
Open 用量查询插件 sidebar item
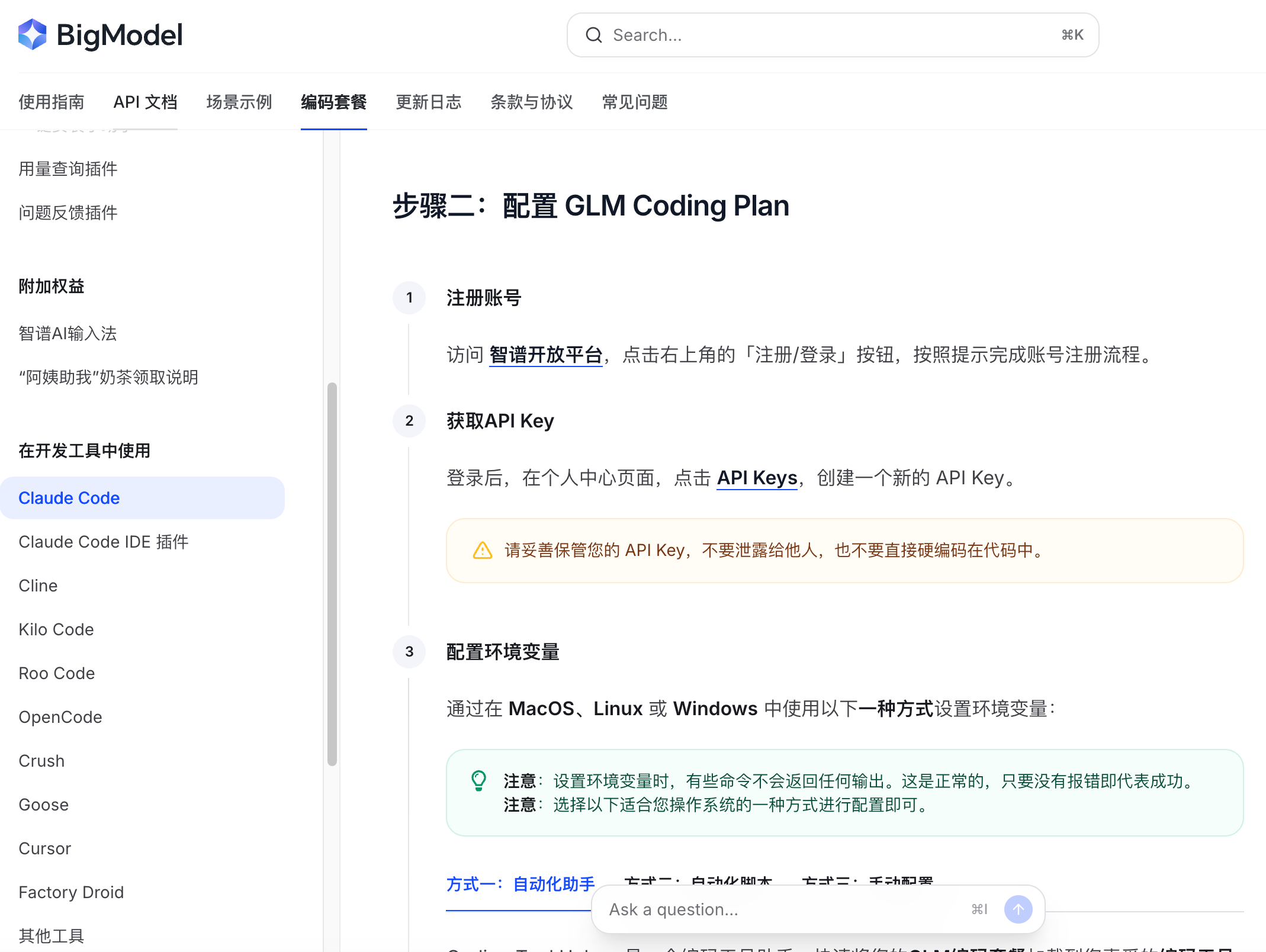(x=68, y=169)
